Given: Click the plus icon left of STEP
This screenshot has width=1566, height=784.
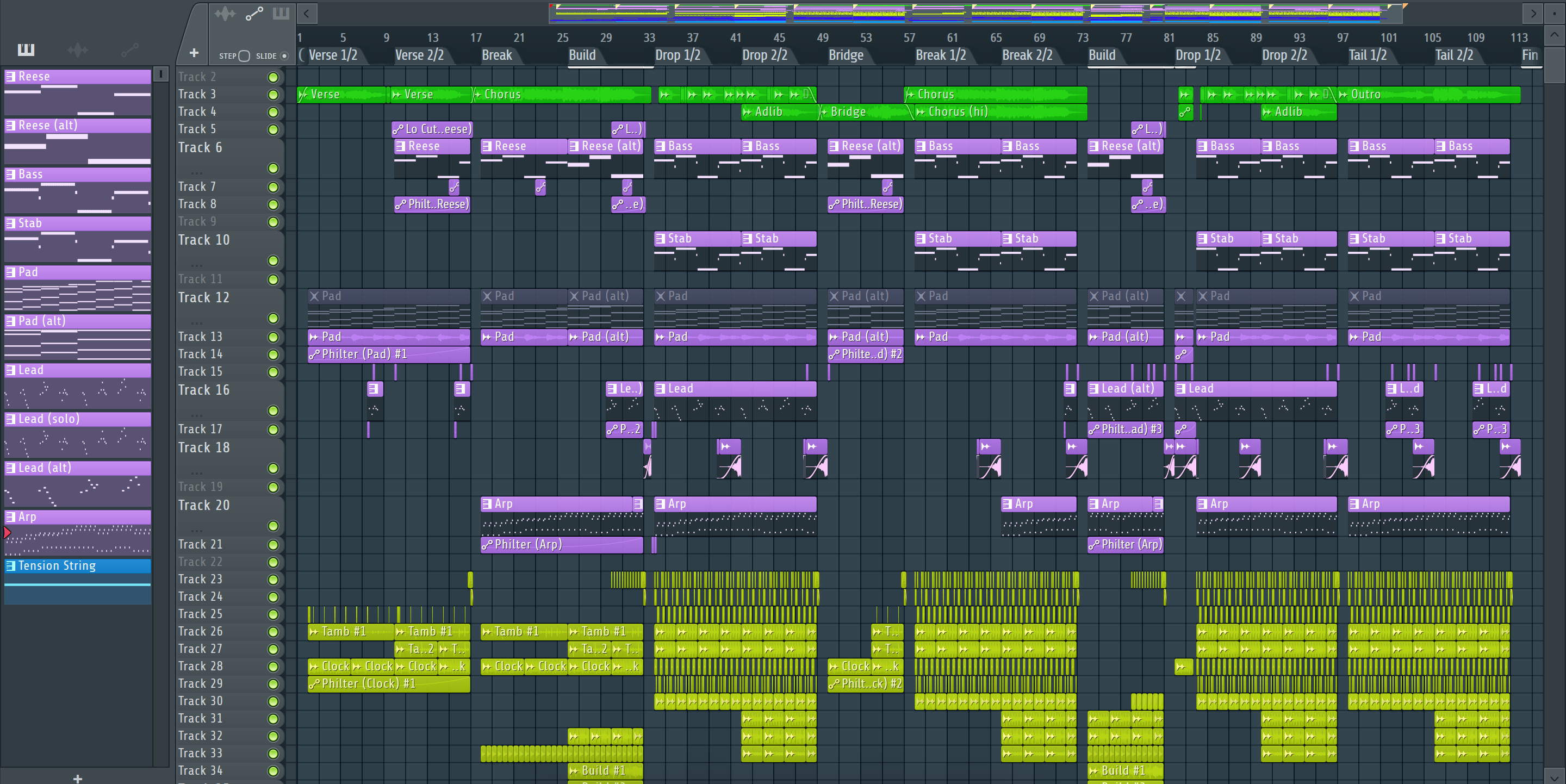Looking at the screenshot, I should click(194, 53).
